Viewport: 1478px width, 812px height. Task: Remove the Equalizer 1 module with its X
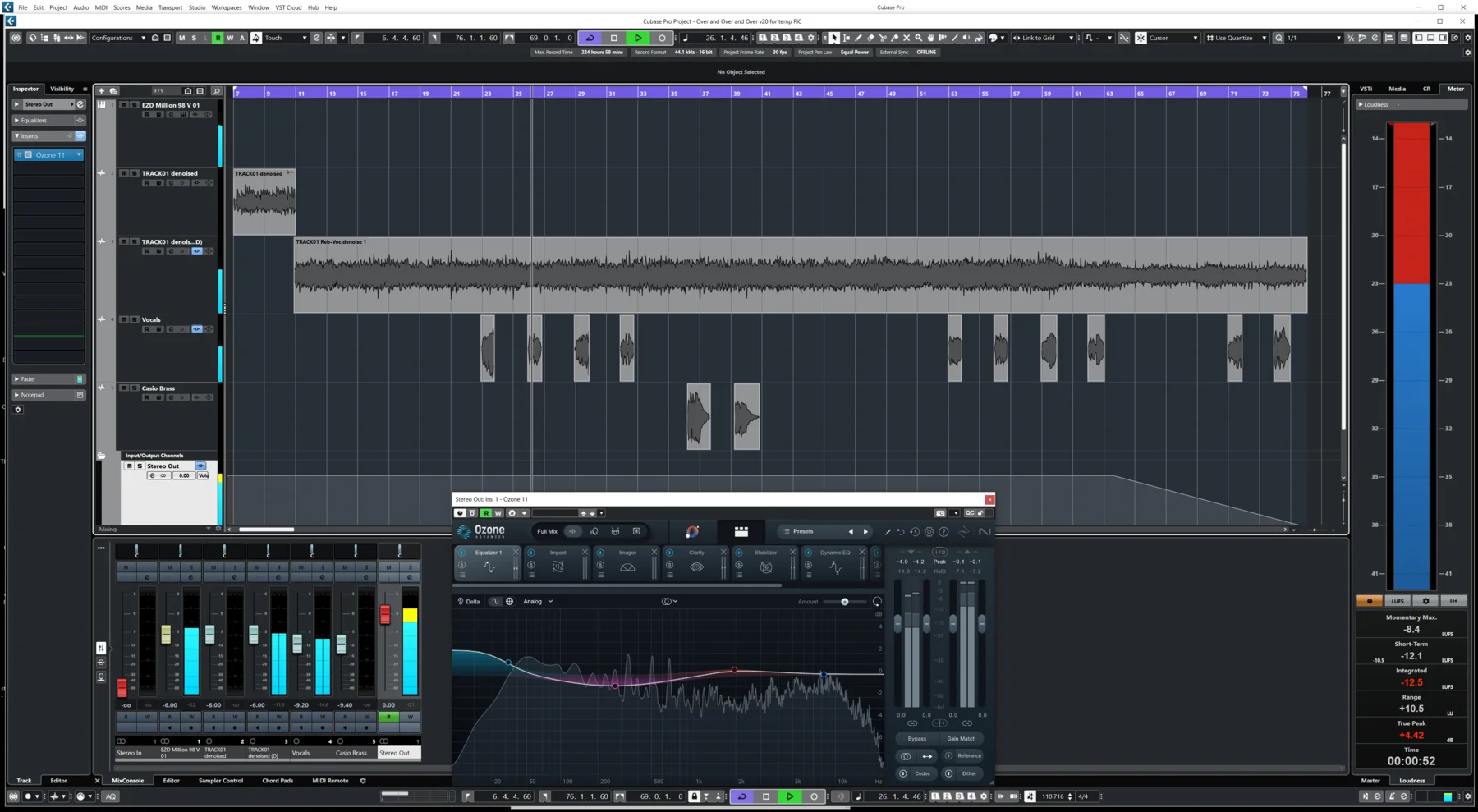[516, 552]
